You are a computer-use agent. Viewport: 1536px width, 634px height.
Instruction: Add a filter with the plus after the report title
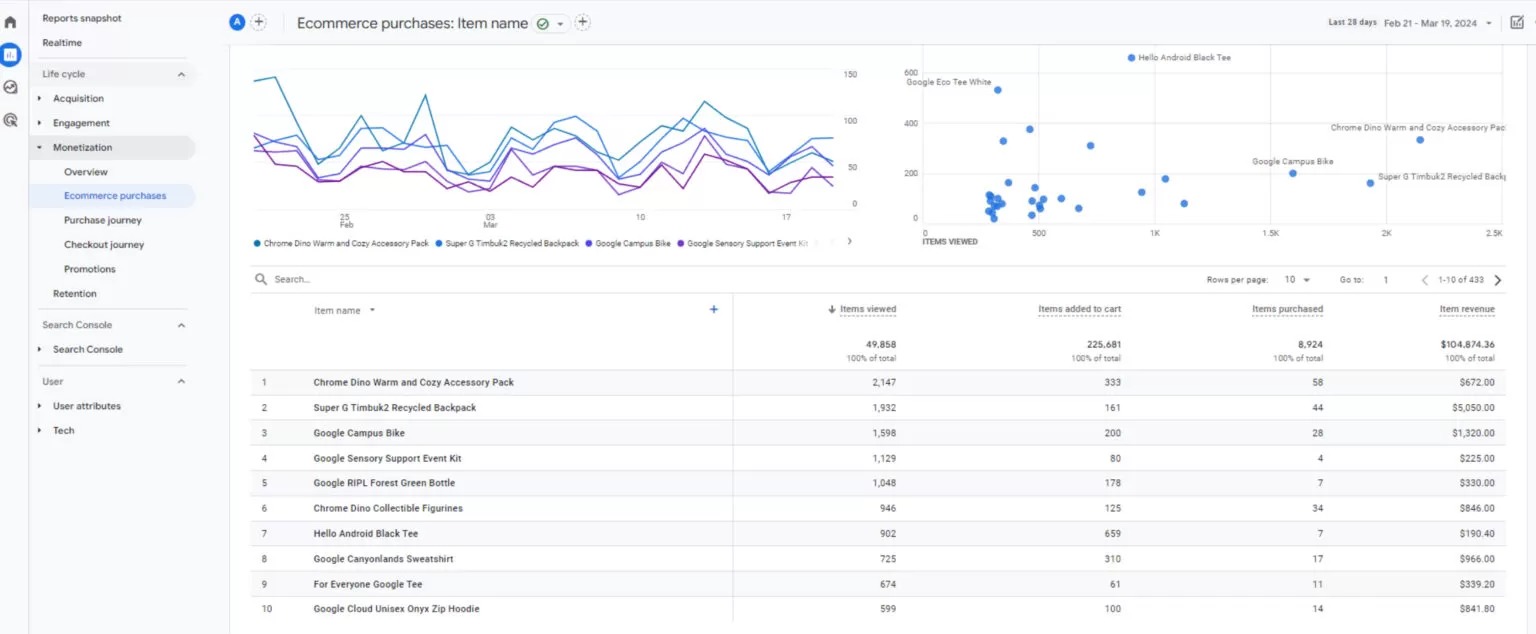coord(583,22)
